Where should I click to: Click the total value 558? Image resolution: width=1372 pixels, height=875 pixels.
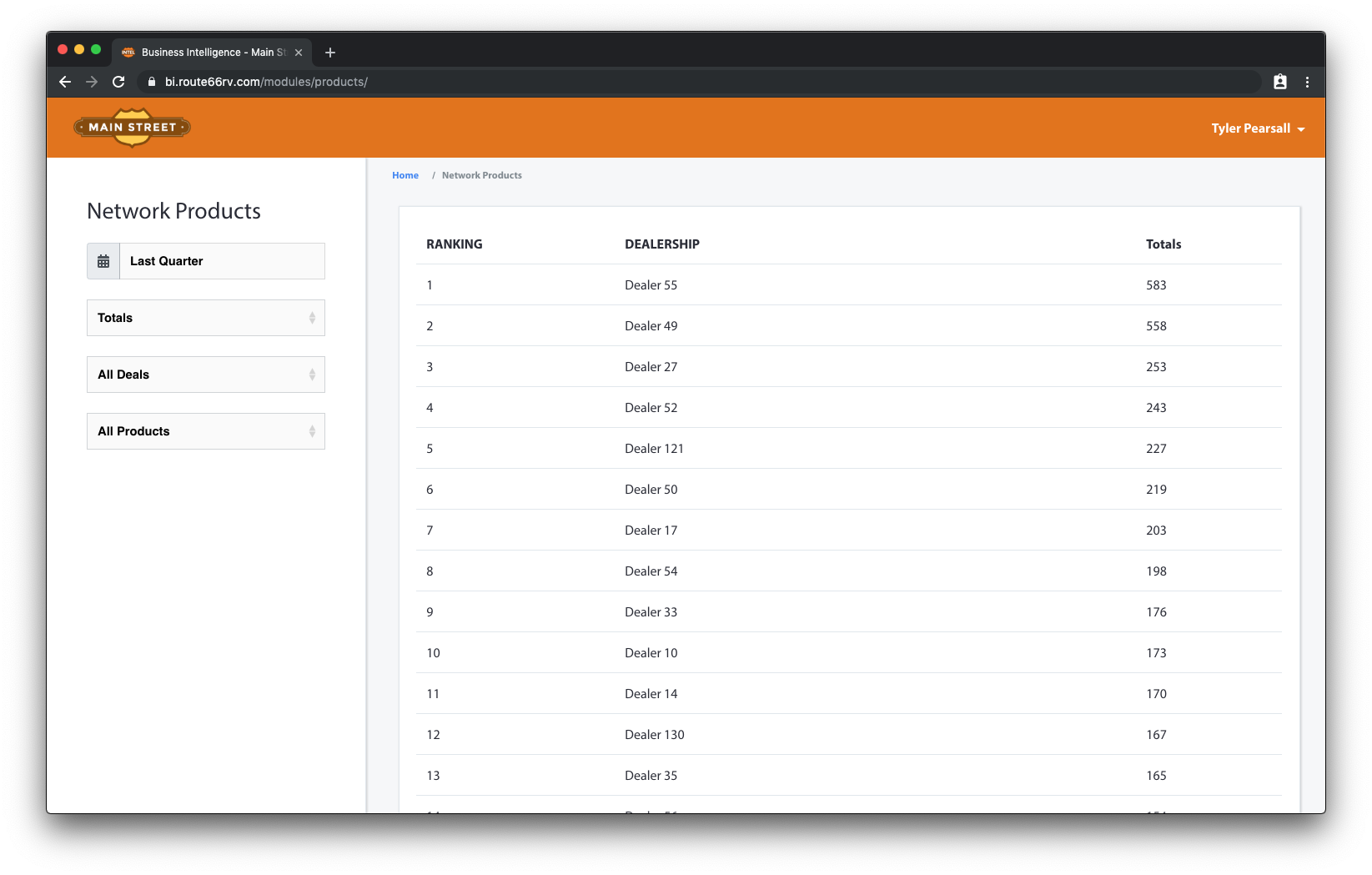(1156, 326)
